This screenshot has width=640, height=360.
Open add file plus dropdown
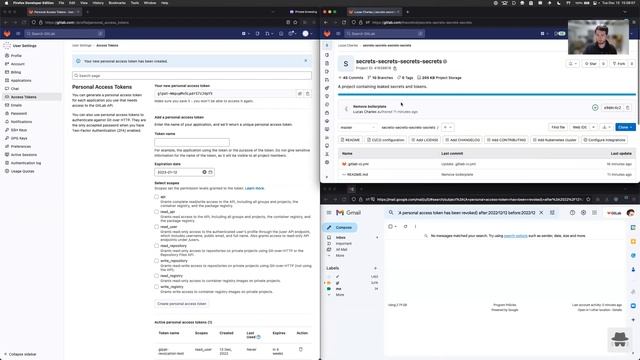(448, 127)
